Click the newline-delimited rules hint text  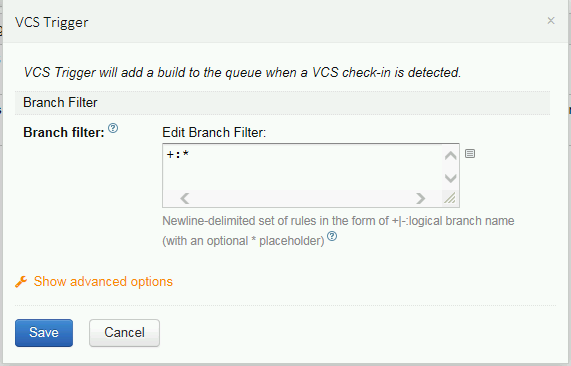pos(338,231)
